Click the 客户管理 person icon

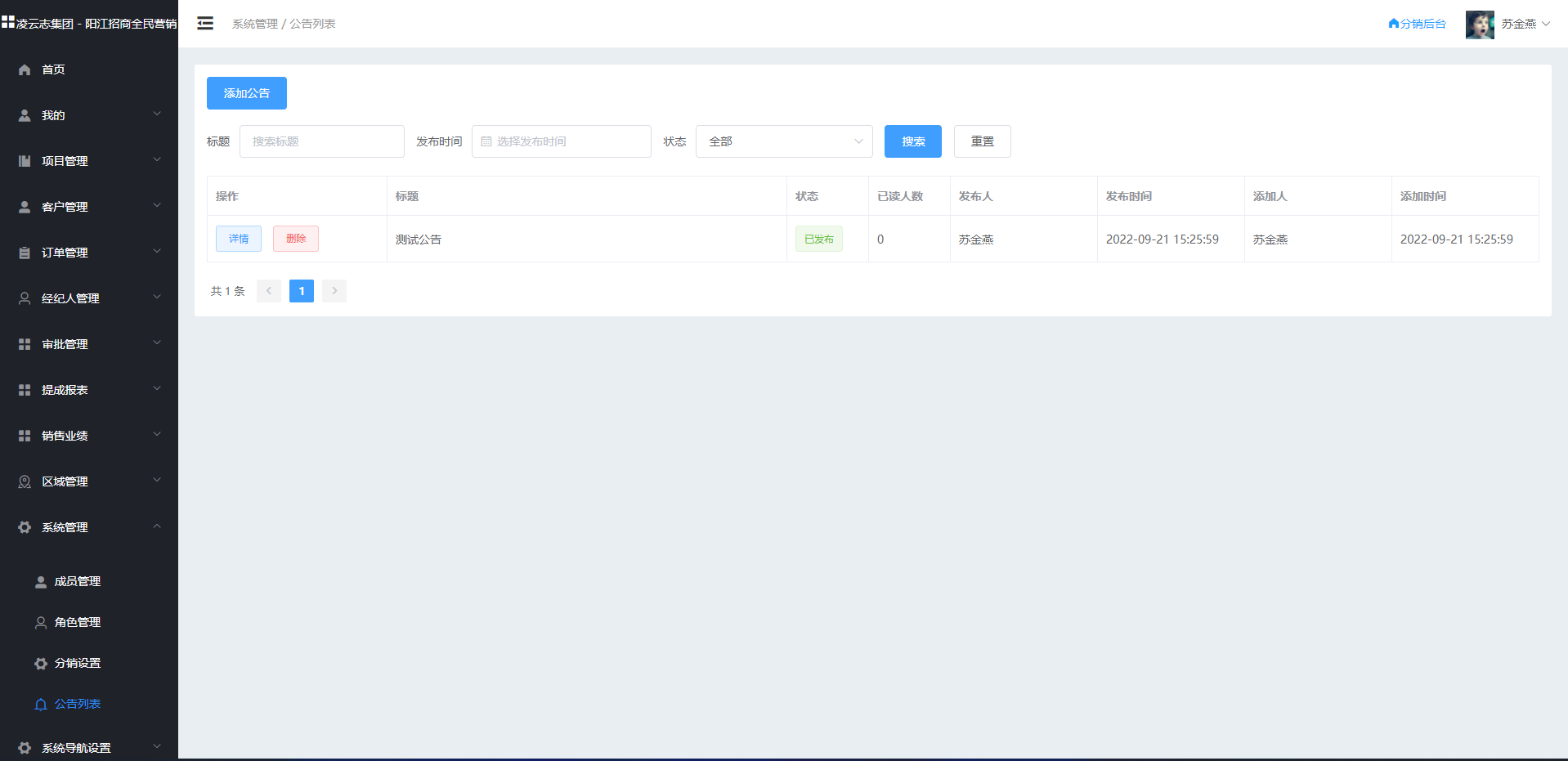[x=25, y=207]
